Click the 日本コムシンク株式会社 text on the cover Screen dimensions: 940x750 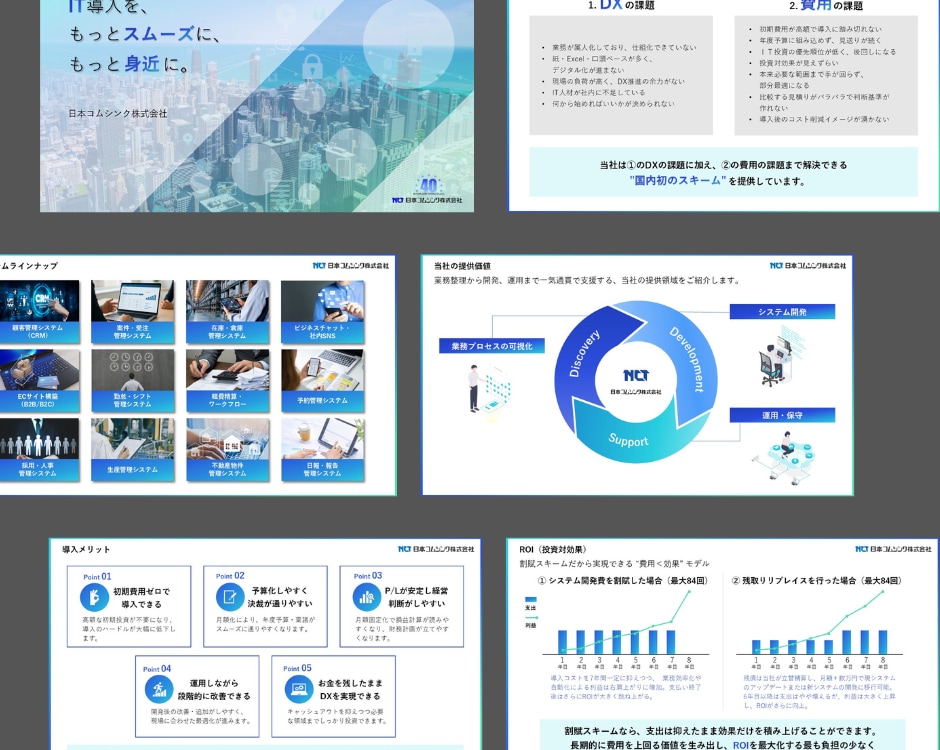118,113
